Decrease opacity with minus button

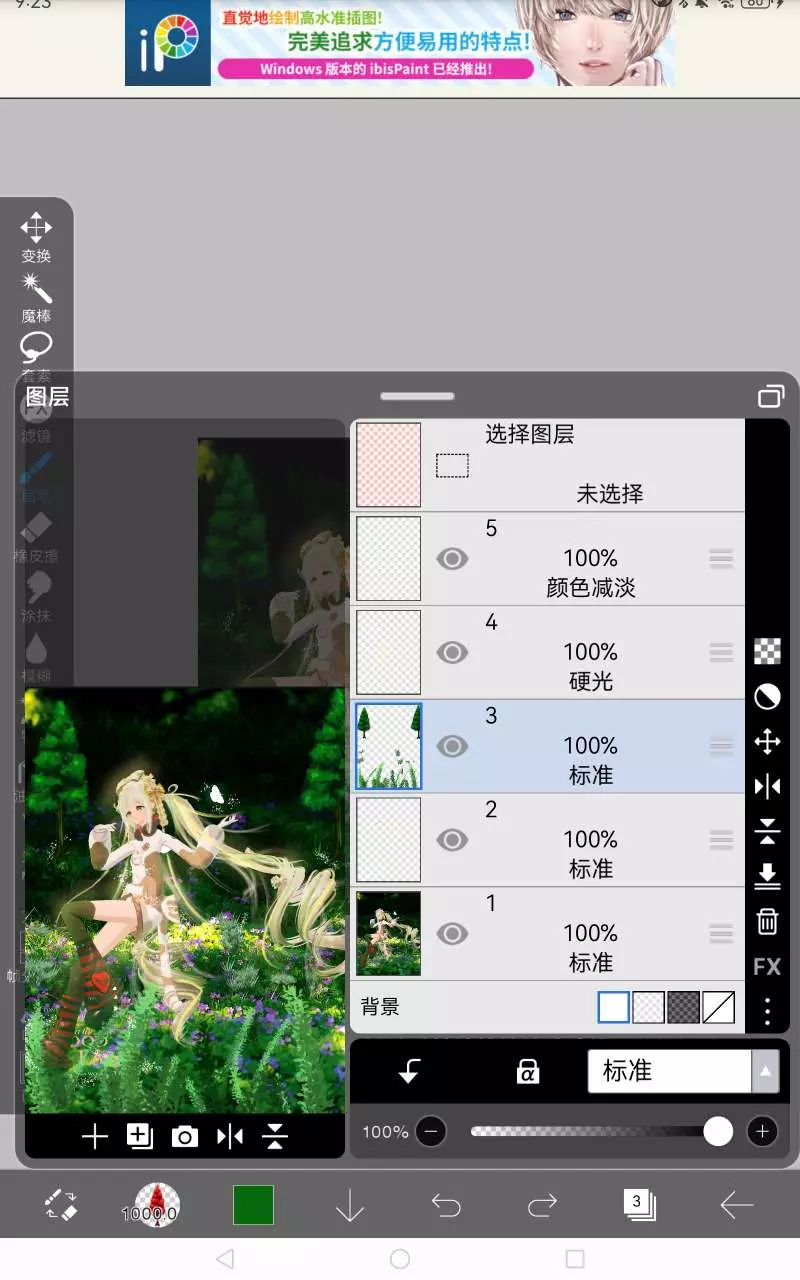431,1132
